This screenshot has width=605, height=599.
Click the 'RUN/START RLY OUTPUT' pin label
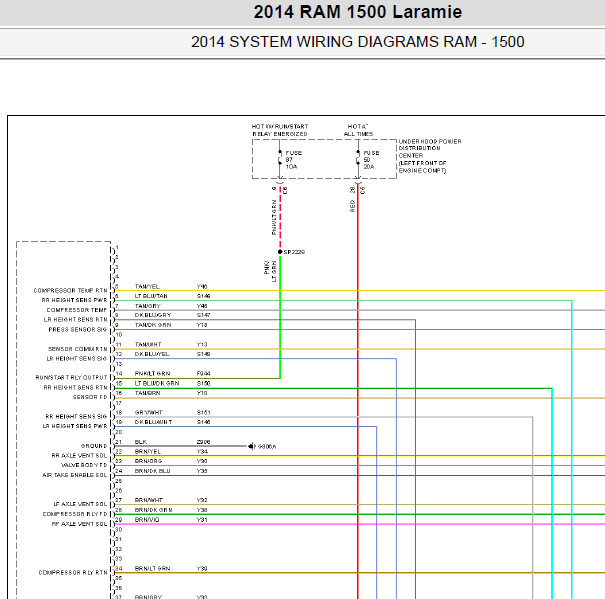(x=71, y=377)
